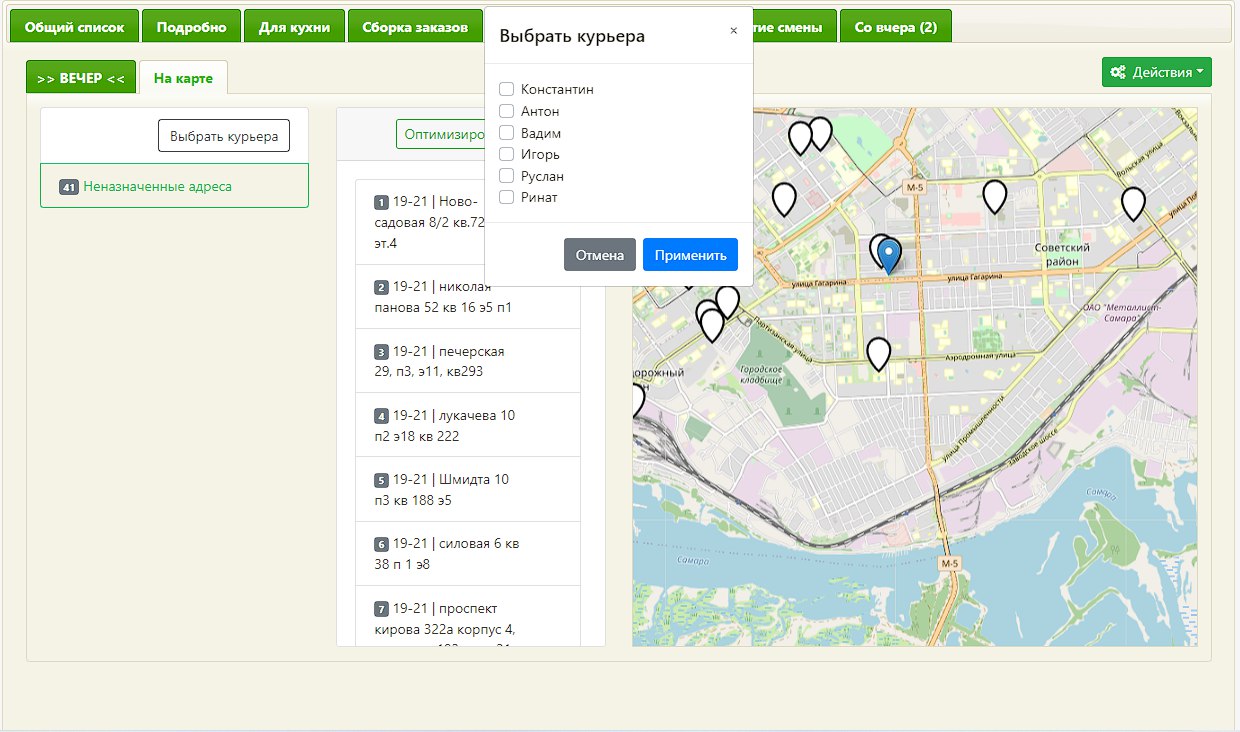Image resolution: width=1240 pixels, height=732 pixels.
Task: Click the Отмена button
Action: 600,255
